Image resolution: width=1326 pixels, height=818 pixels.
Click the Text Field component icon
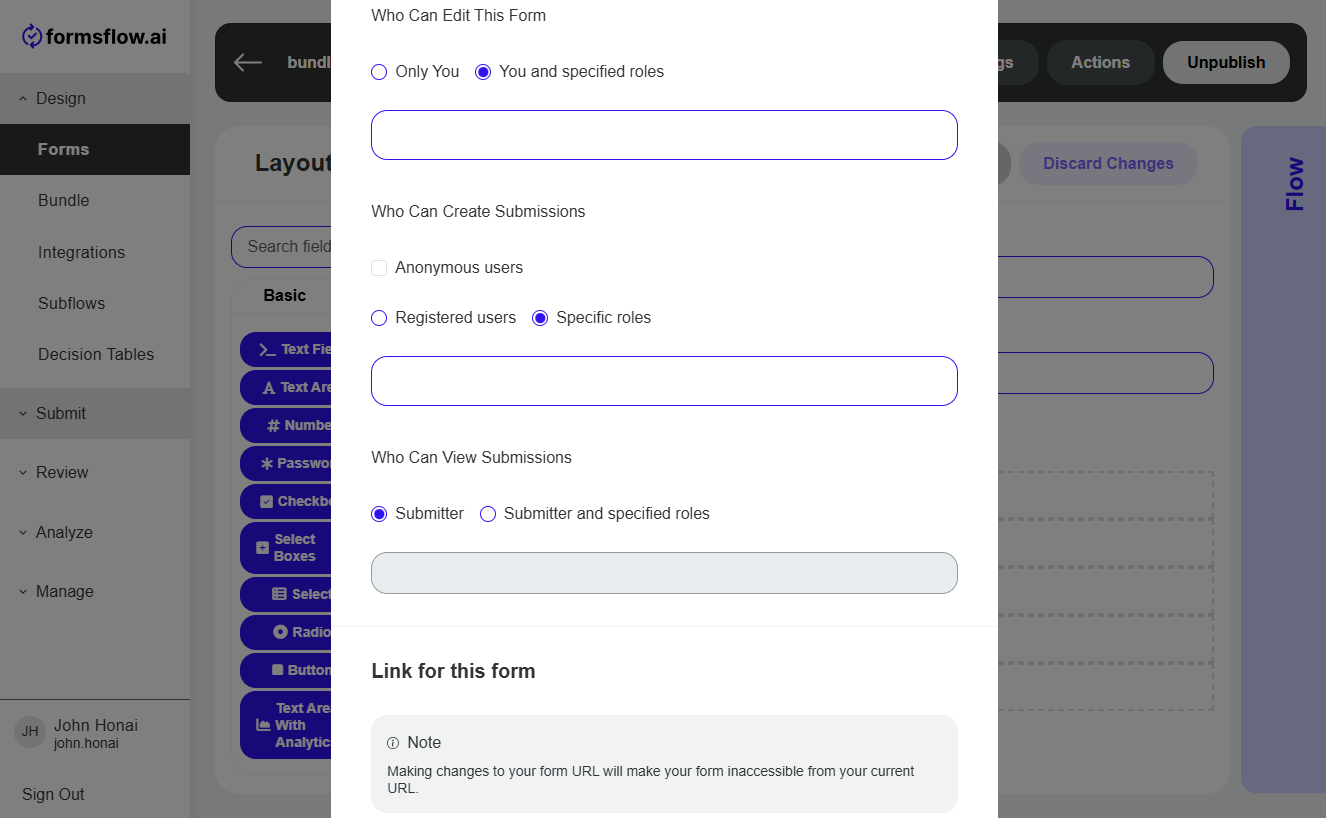tap(267, 349)
